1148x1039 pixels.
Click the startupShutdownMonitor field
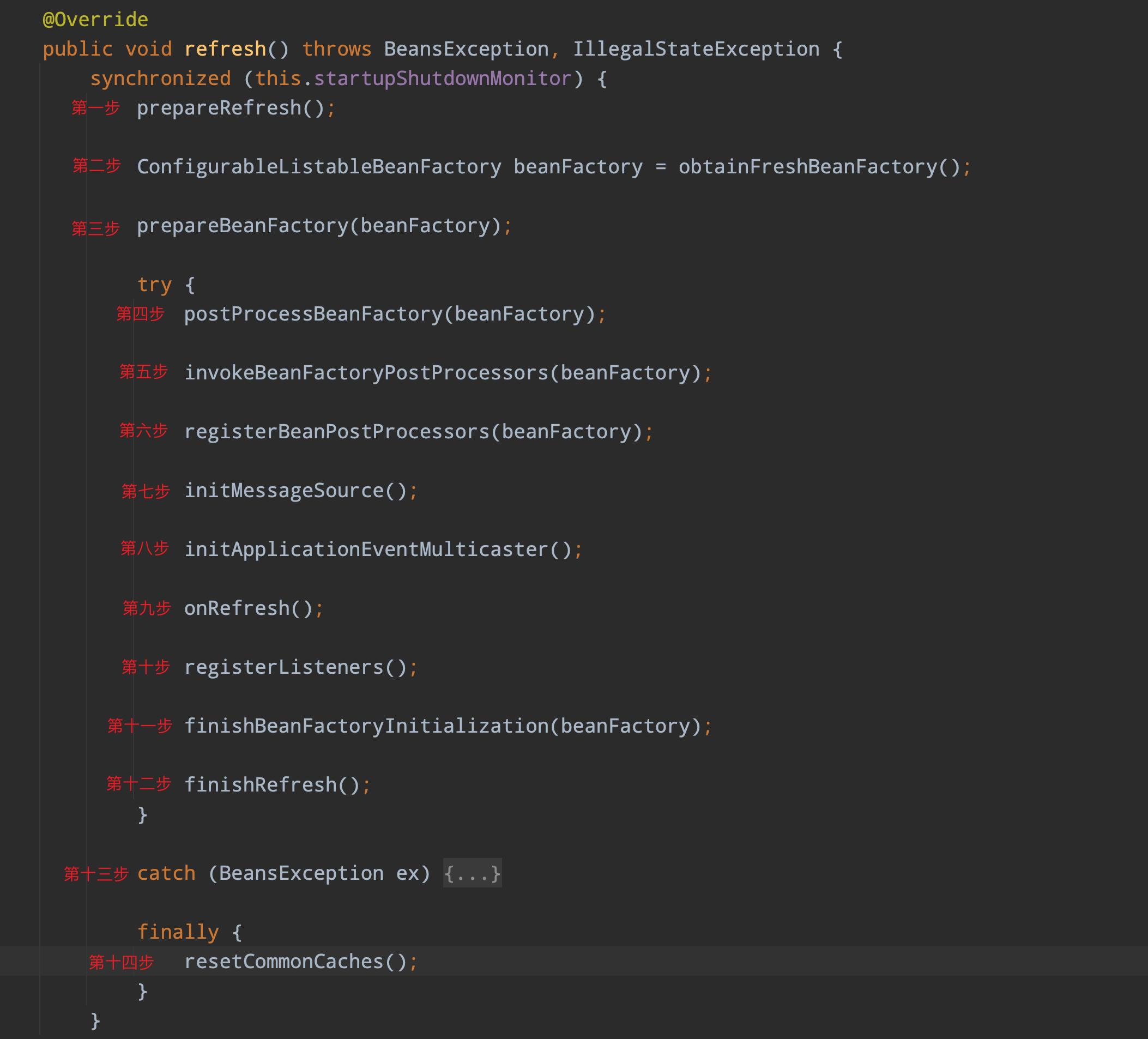pyautogui.click(x=442, y=78)
